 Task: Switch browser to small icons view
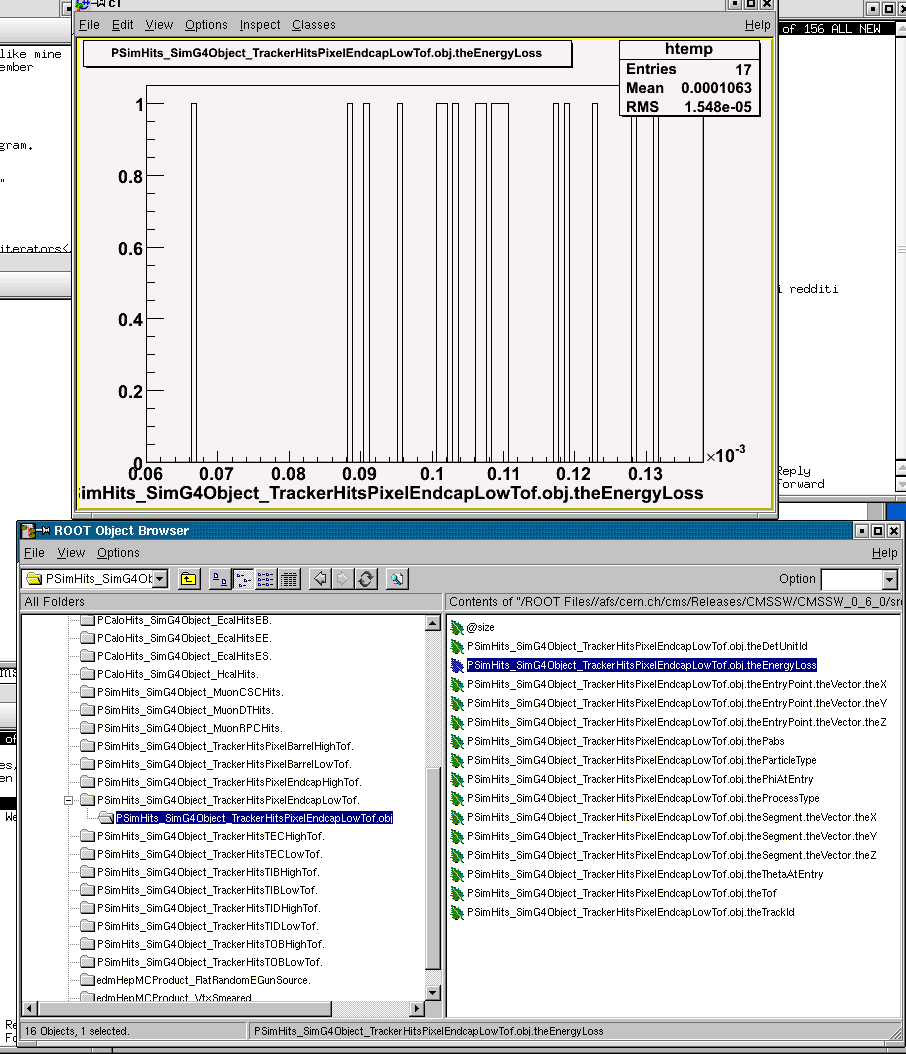[242, 579]
